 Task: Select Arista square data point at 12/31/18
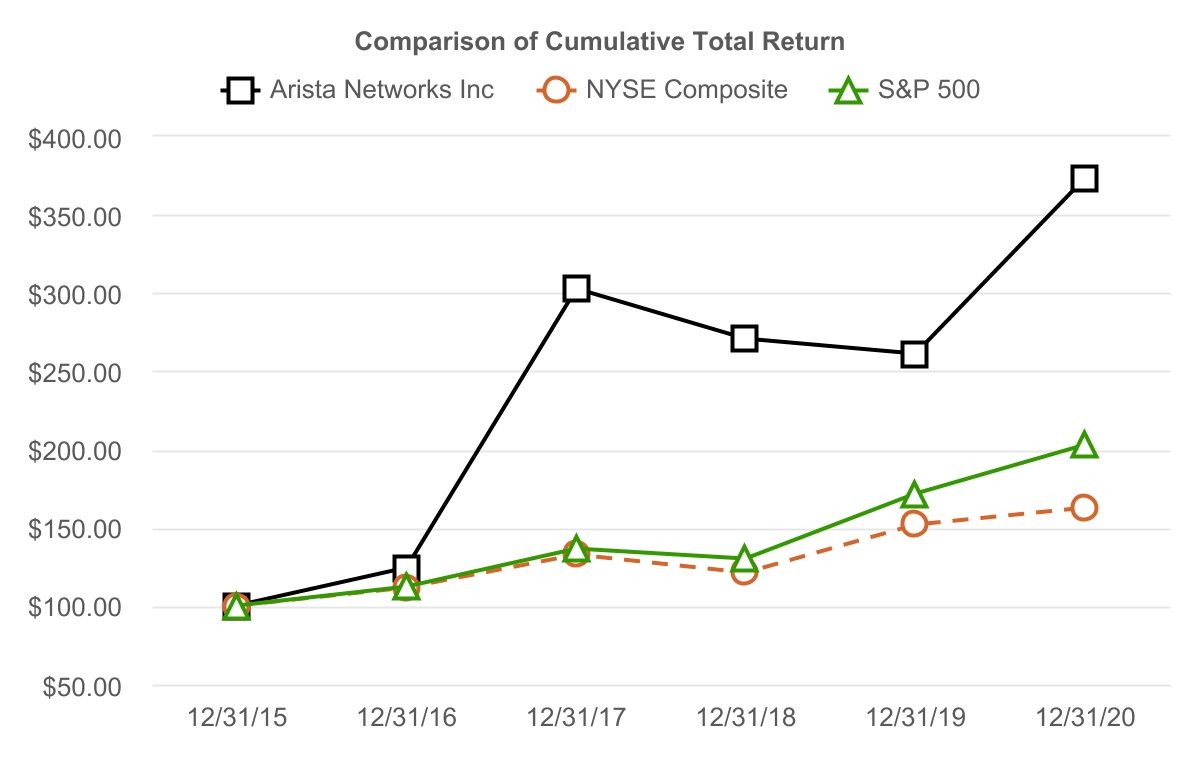744,338
